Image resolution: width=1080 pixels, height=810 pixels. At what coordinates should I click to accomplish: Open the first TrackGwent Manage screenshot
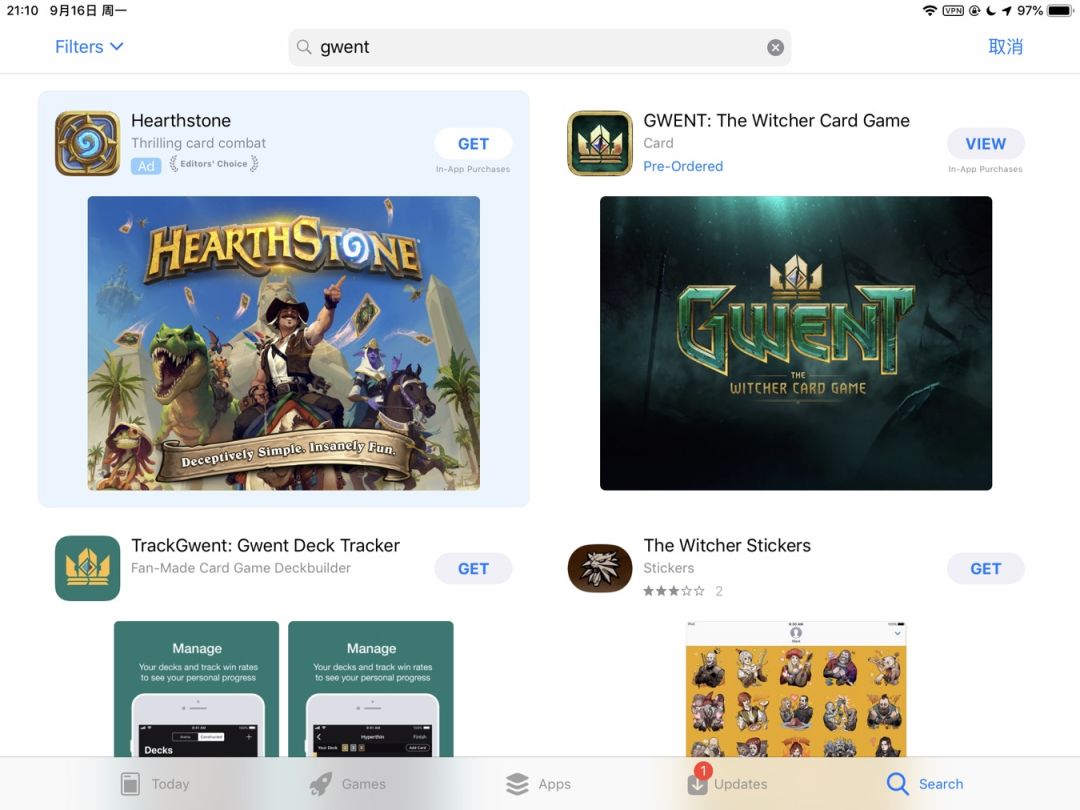point(196,689)
